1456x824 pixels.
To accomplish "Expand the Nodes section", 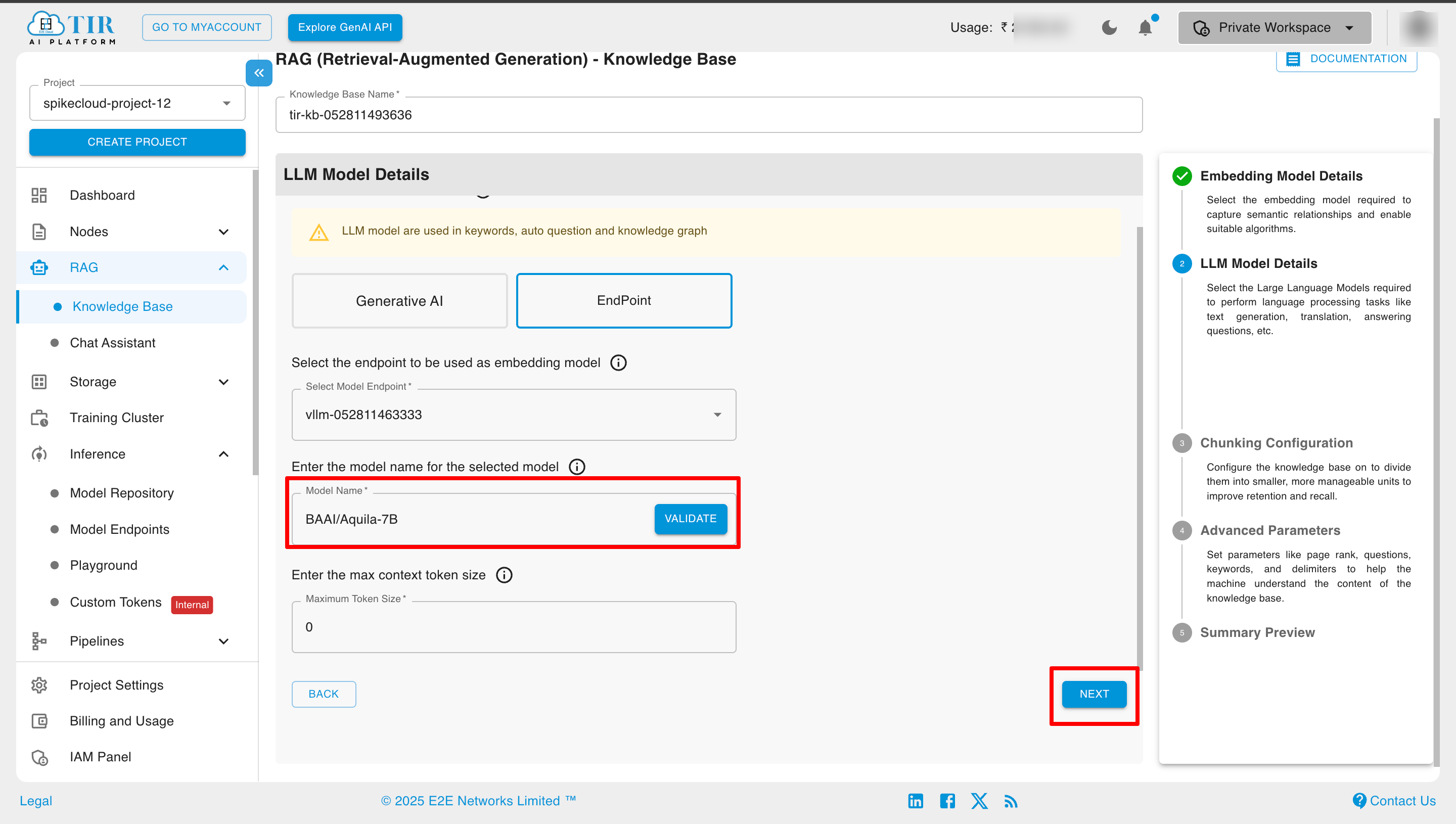I will tap(223, 232).
